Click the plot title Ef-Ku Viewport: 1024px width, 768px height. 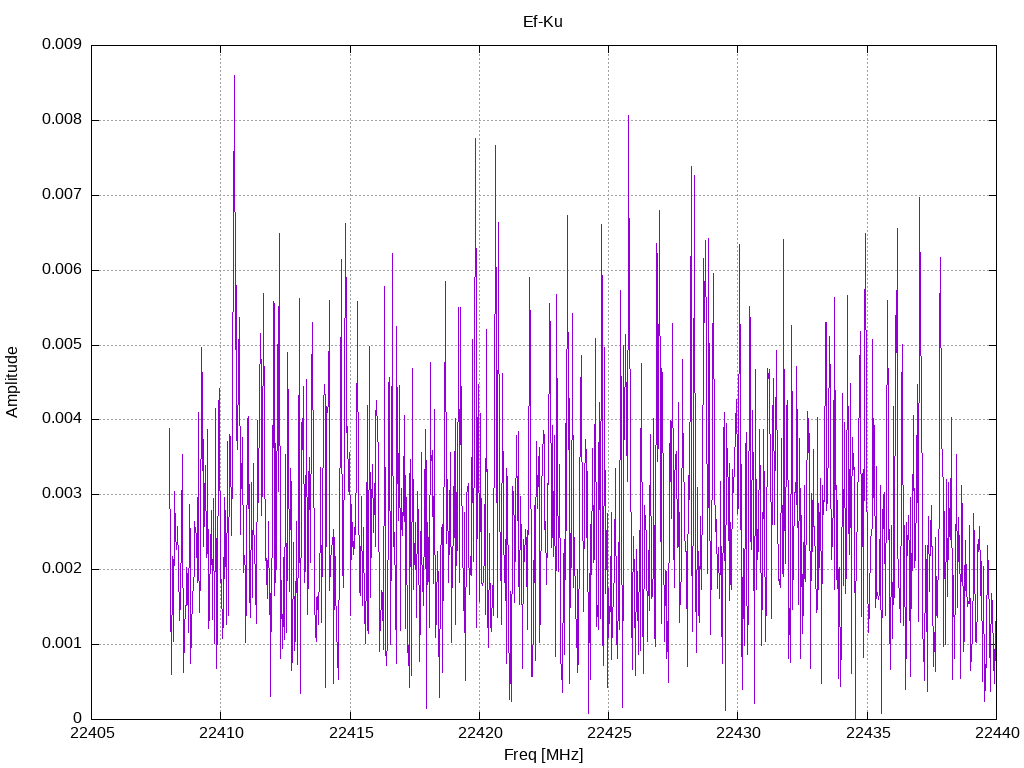pos(543,22)
